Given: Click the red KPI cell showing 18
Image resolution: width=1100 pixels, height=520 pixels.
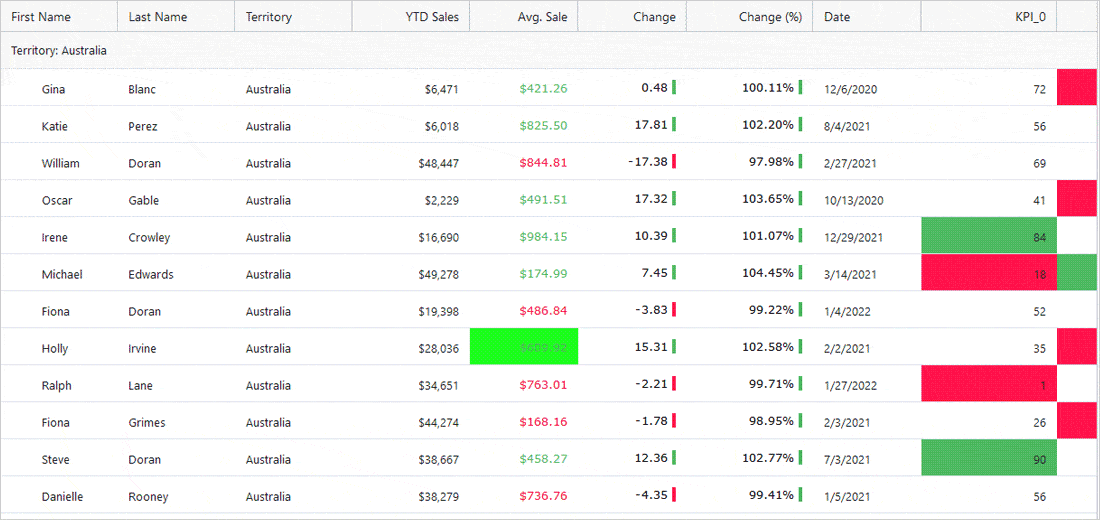Looking at the screenshot, I should [x=988, y=274].
